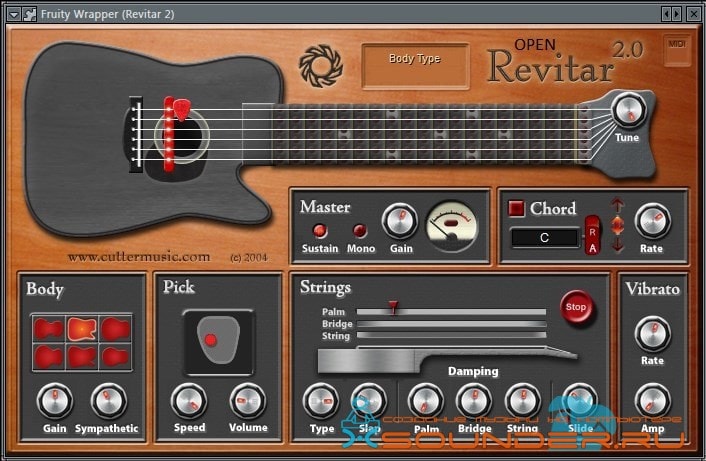Screen dimensions: 706x461
Task: Click the Damping Bridge knob
Action: pos(474,401)
